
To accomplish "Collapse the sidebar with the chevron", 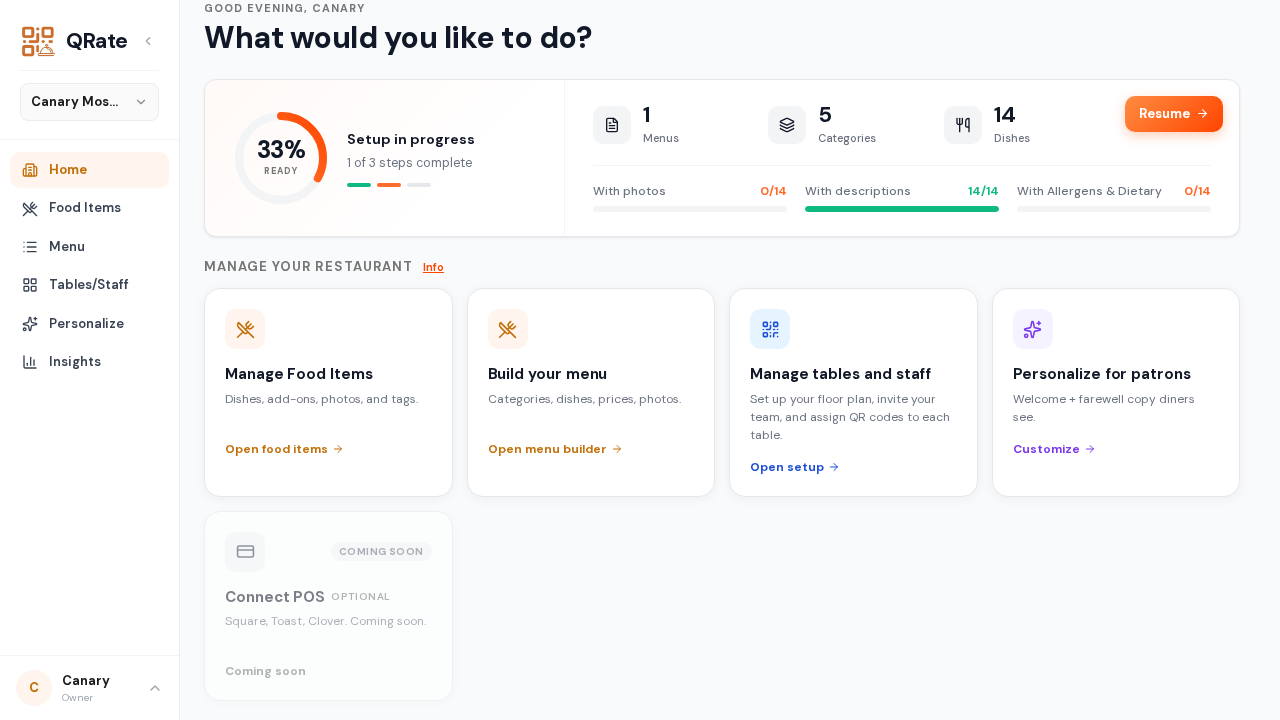I will (x=148, y=41).
